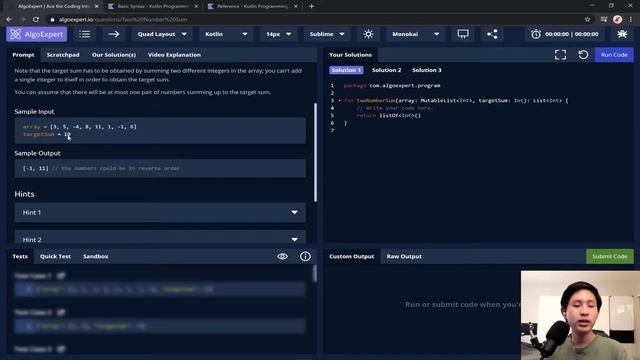Close the Reference Kotlin browser tab
The height and width of the screenshot is (360, 640).
[x=296, y=6]
